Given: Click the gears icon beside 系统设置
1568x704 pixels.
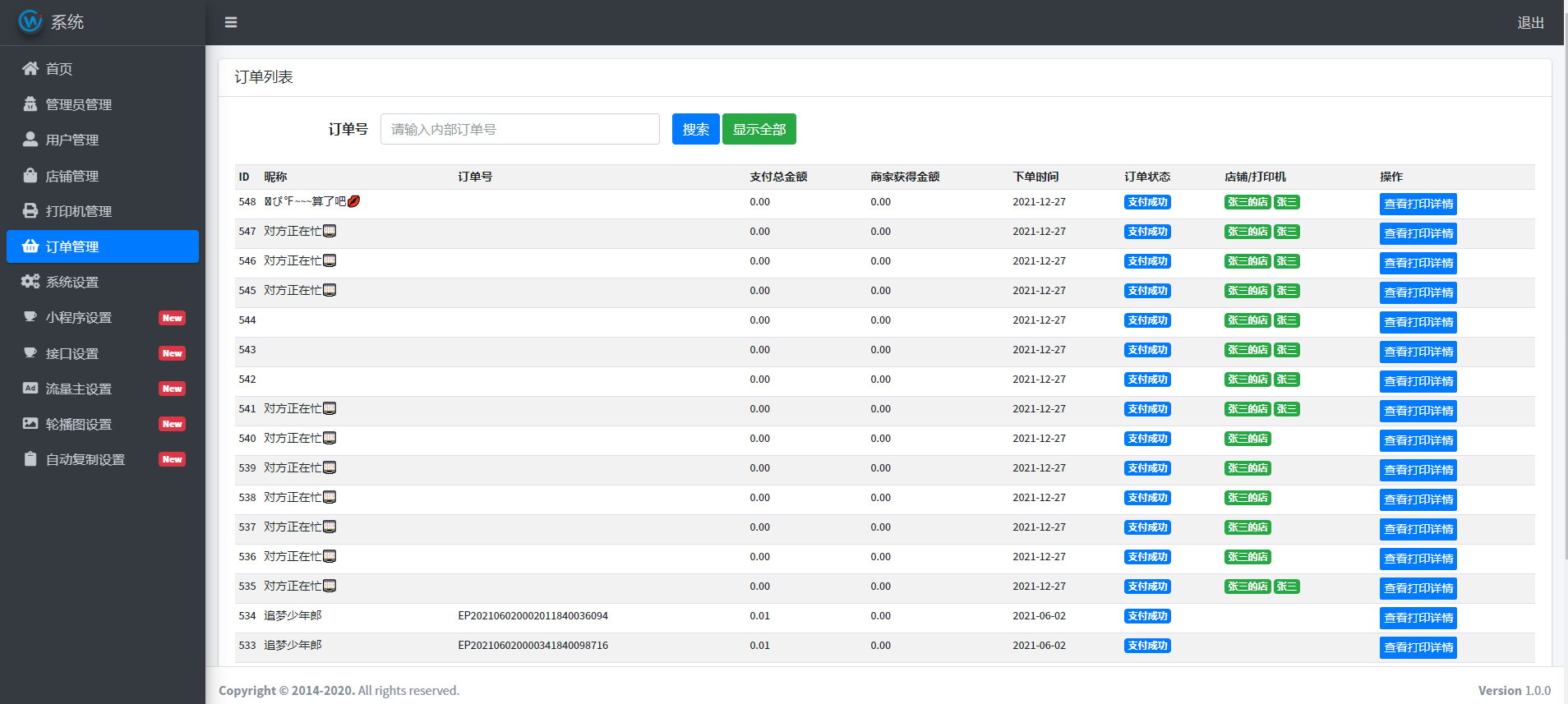Looking at the screenshot, I should (x=30, y=282).
